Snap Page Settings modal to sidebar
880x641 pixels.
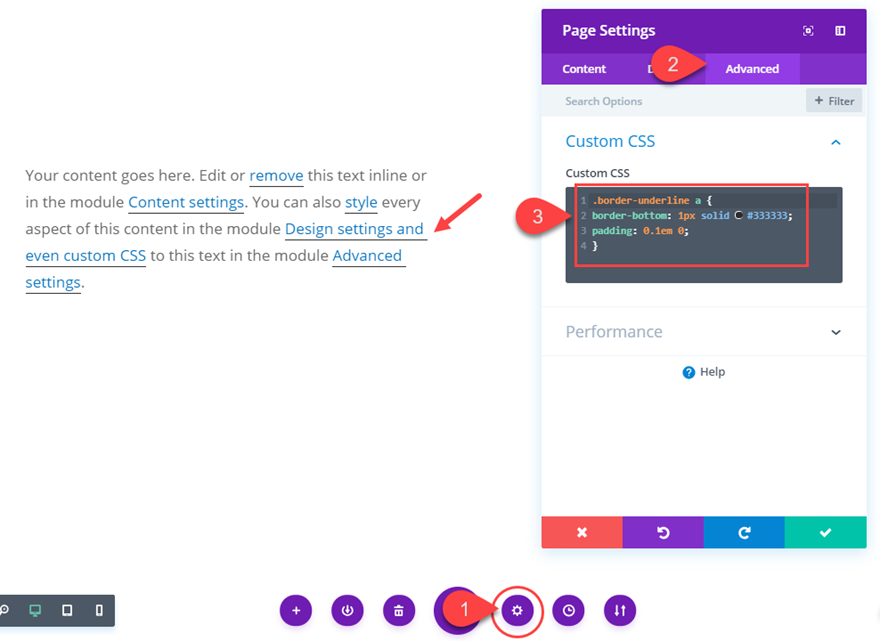pyautogui.click(x=840, y=31)
